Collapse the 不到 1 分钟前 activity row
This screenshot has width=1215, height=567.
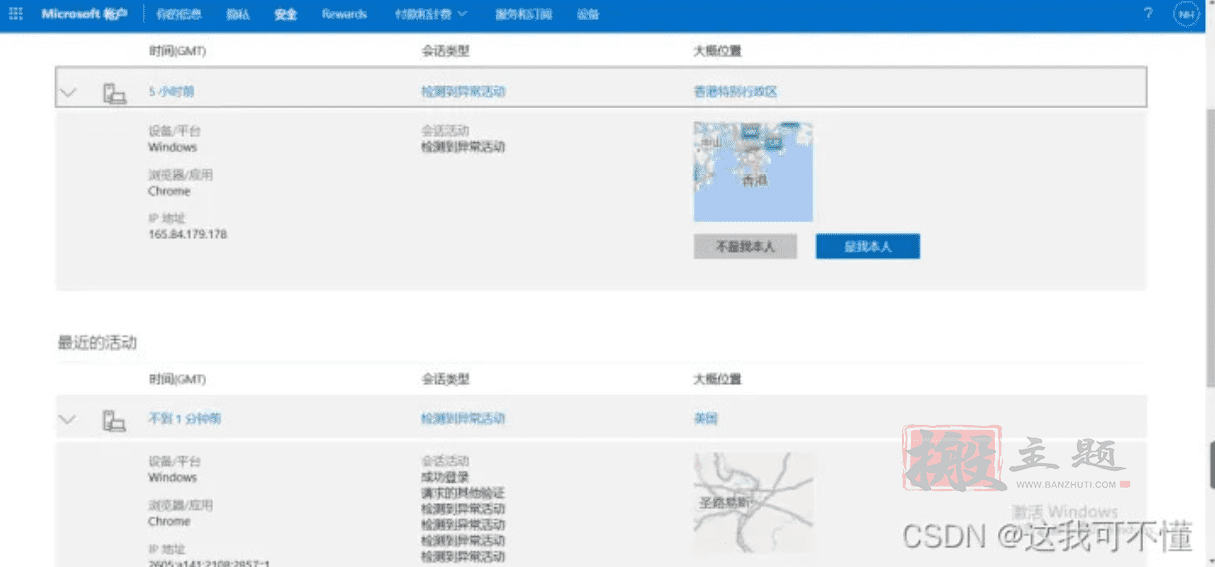click(x=68, y=419)
